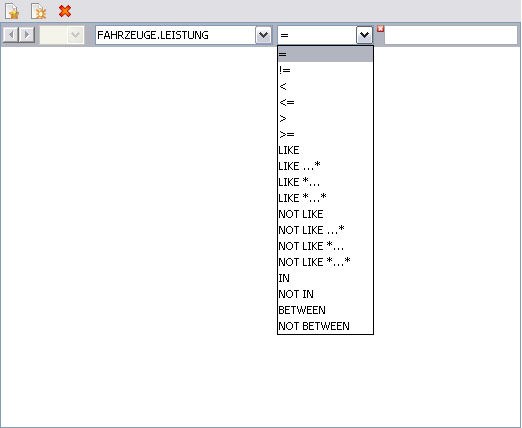Image resolution: width=522 pixels, height=428 pixels.
Task: Click the empty value input field
Action: point(451,35)
